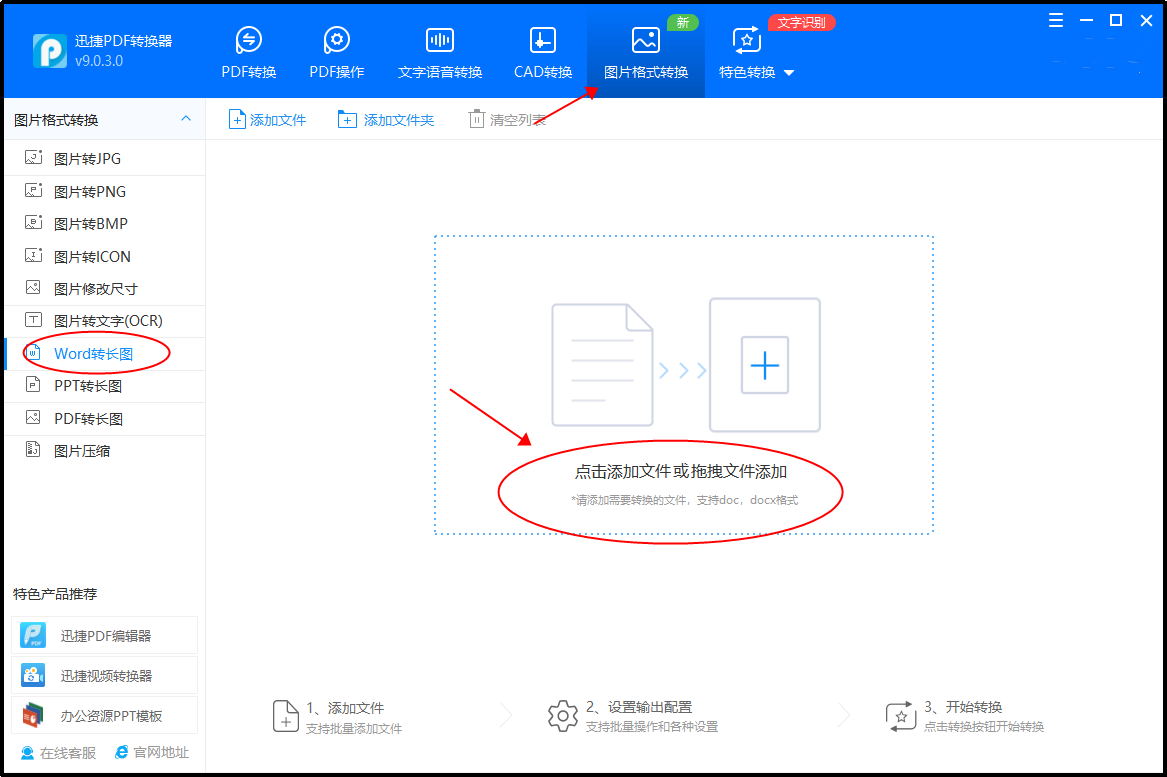Expand the 特色转换 dropdown arrow
Screen dimensions: 1167x777
tap(789, 73)
